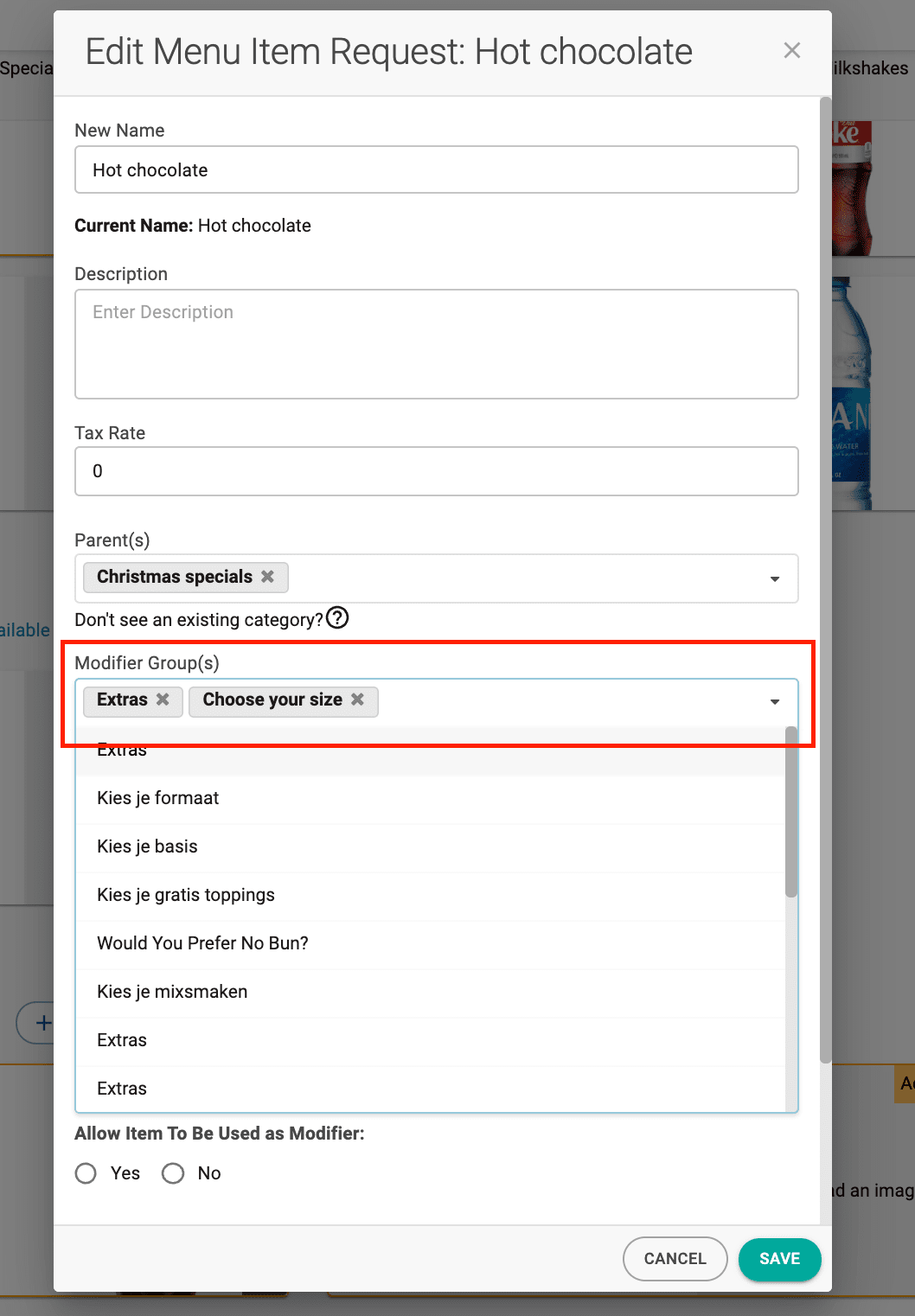Select Kies je mixsmaken option
The image size is (915, 1316).
coord(173,992)
